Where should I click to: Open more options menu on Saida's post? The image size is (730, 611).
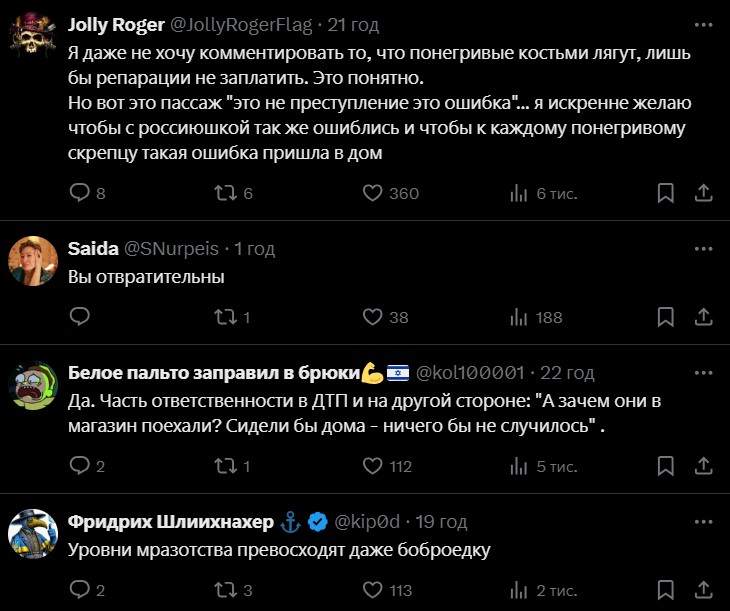pyautogui.click(x=702, y=248)
